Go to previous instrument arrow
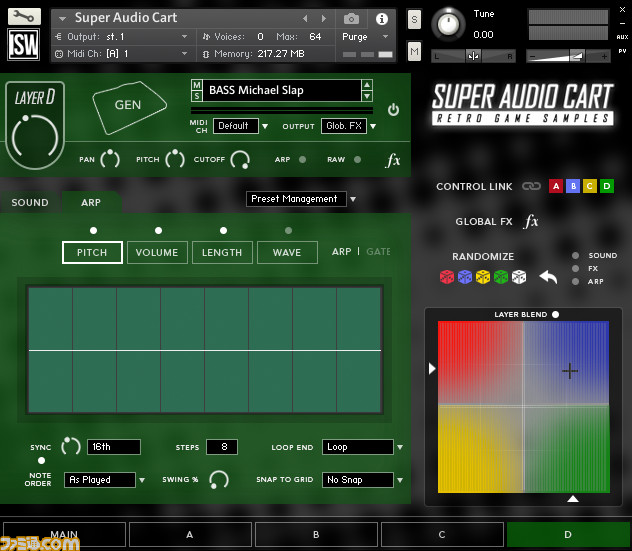The height and width of the screenshot is (551, 632). 305,19
